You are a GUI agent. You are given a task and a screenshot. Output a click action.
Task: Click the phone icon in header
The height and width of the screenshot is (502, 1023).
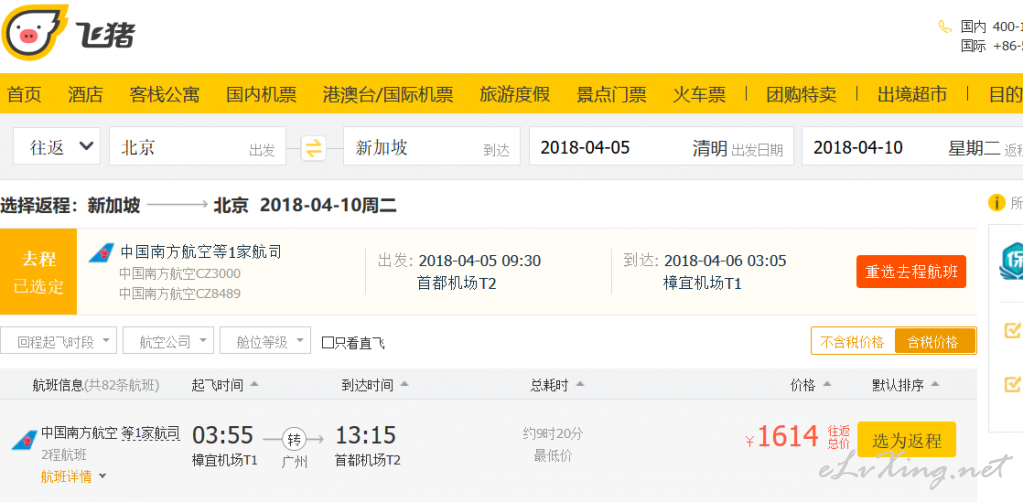[x=944, y=27]
